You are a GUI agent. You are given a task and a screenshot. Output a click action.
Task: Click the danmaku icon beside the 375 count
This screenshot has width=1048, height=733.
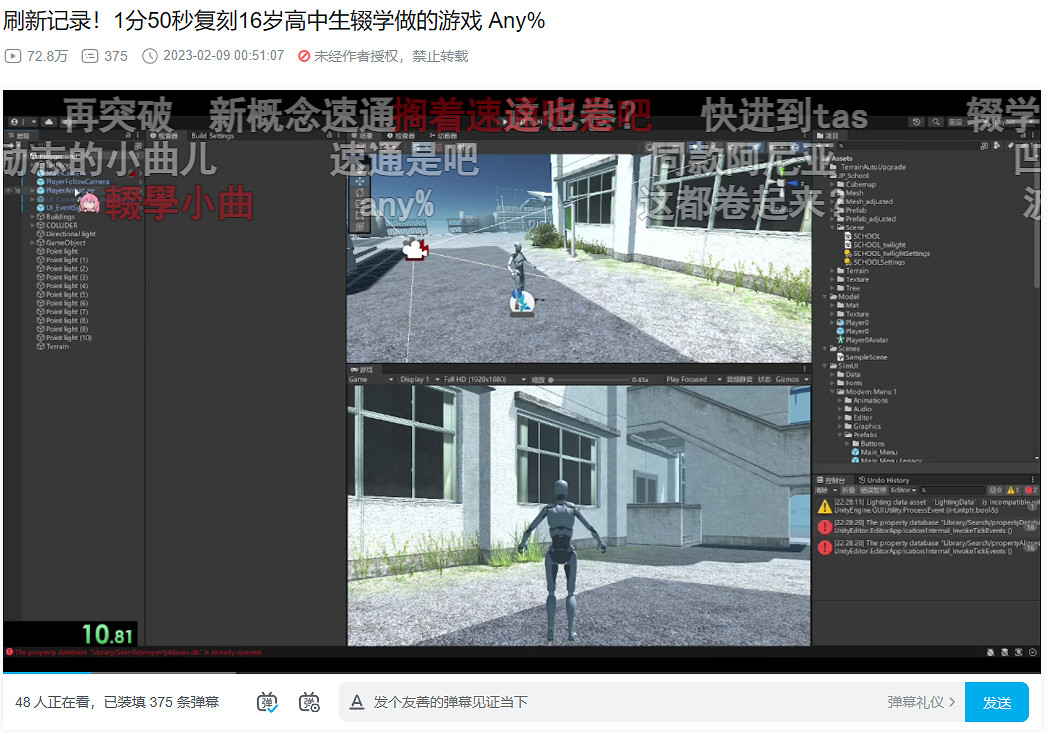click(90, 56)
